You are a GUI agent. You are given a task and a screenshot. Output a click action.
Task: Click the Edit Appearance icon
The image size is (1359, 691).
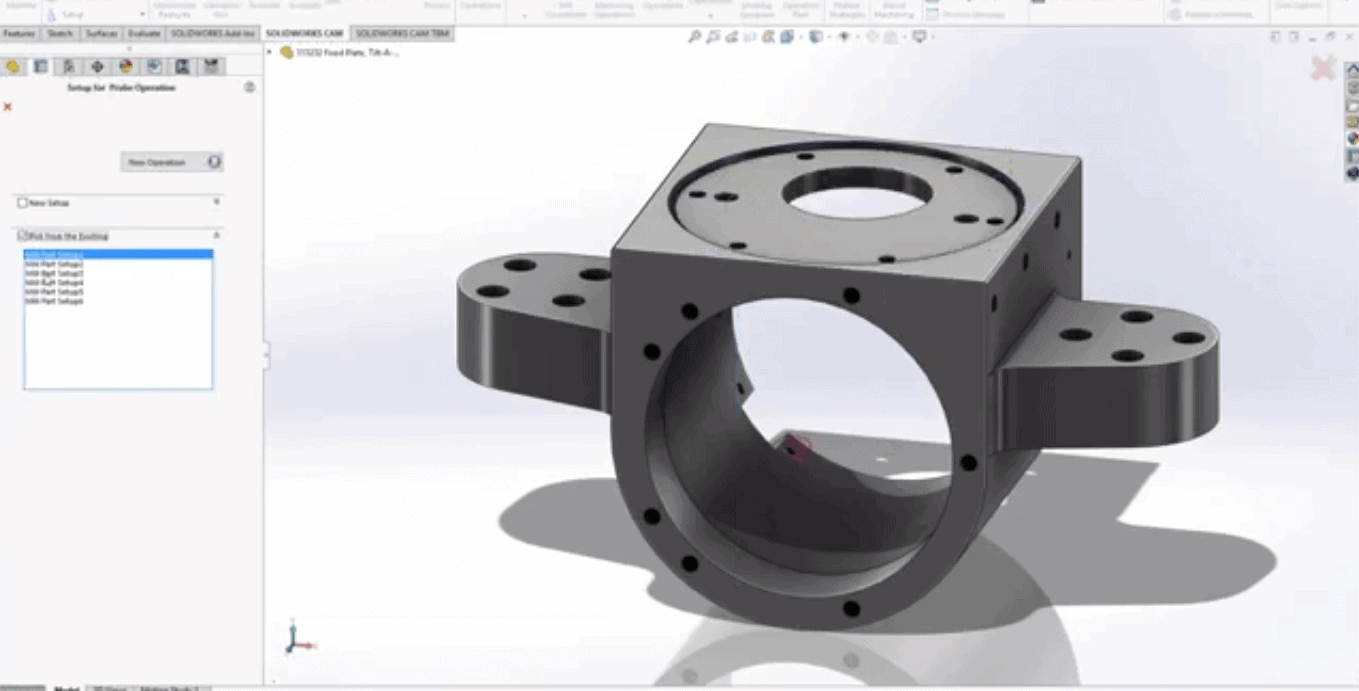tap(871, 37)
